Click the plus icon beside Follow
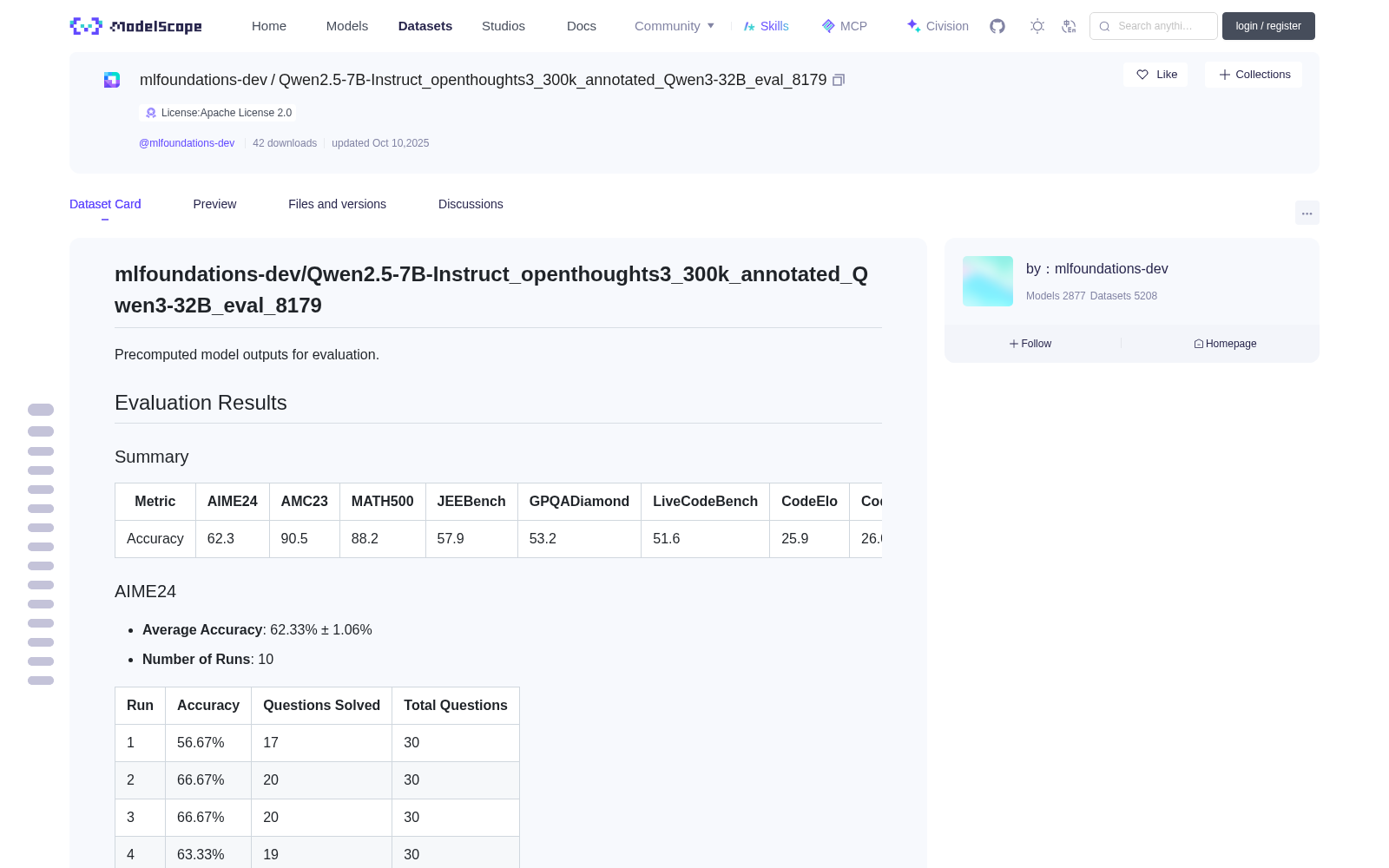This screenshot has height=868, width=1389. coord(1014,344)
